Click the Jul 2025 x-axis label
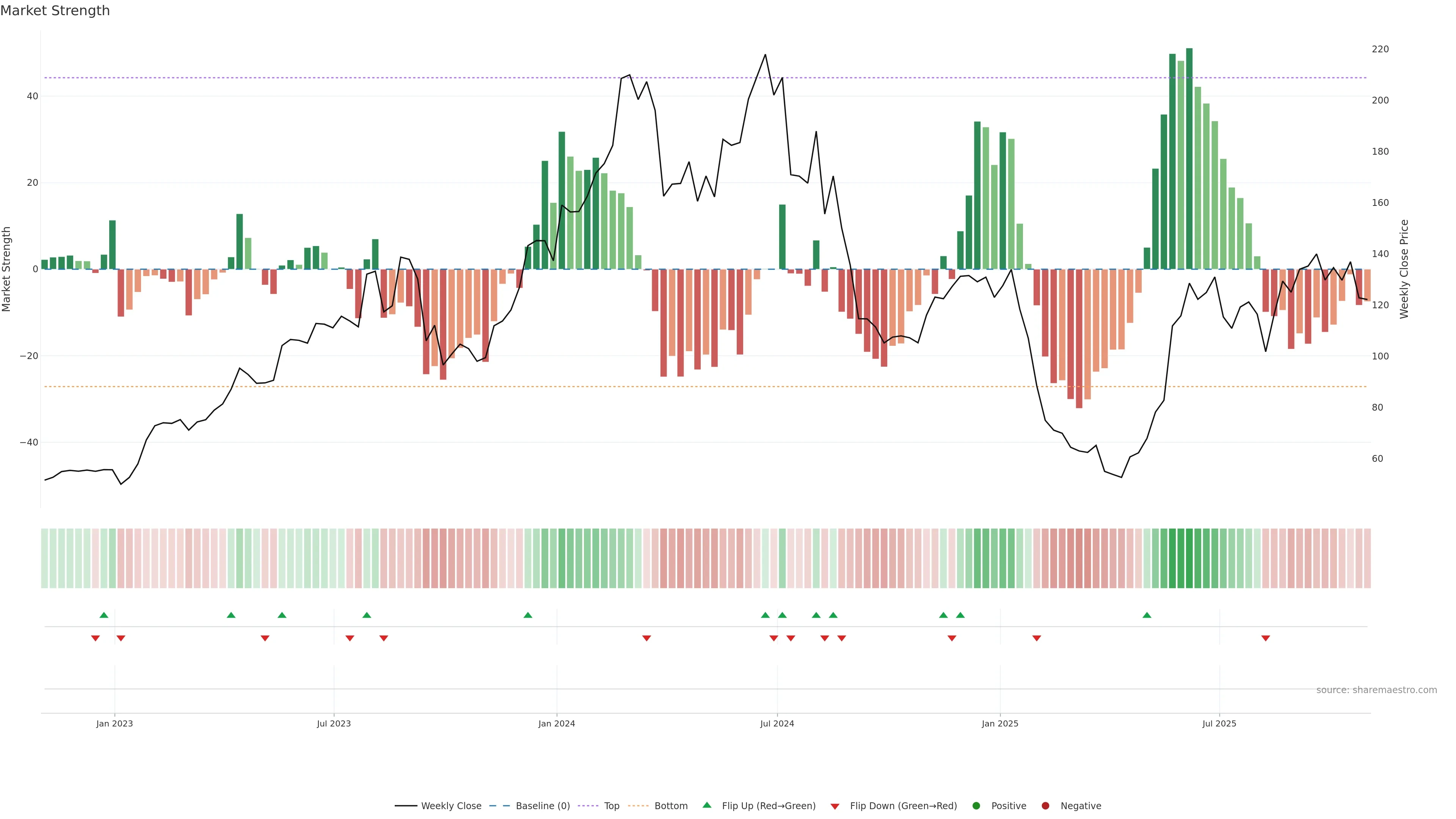 [x=1219, y=723]
